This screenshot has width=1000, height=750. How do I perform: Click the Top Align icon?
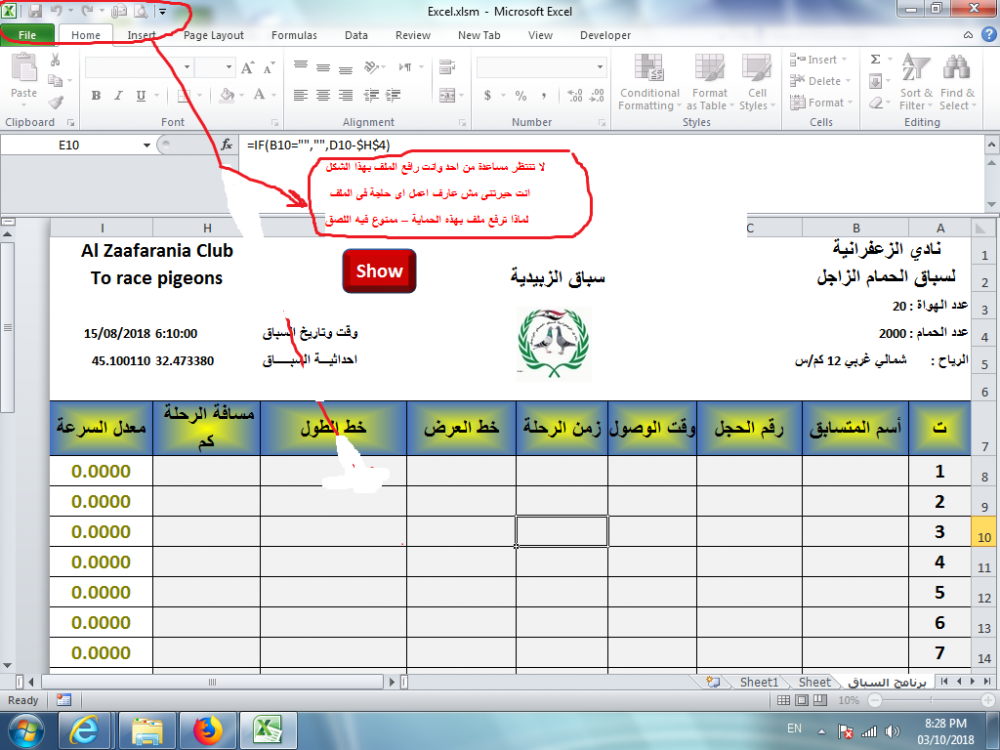(x=300, y=66)
